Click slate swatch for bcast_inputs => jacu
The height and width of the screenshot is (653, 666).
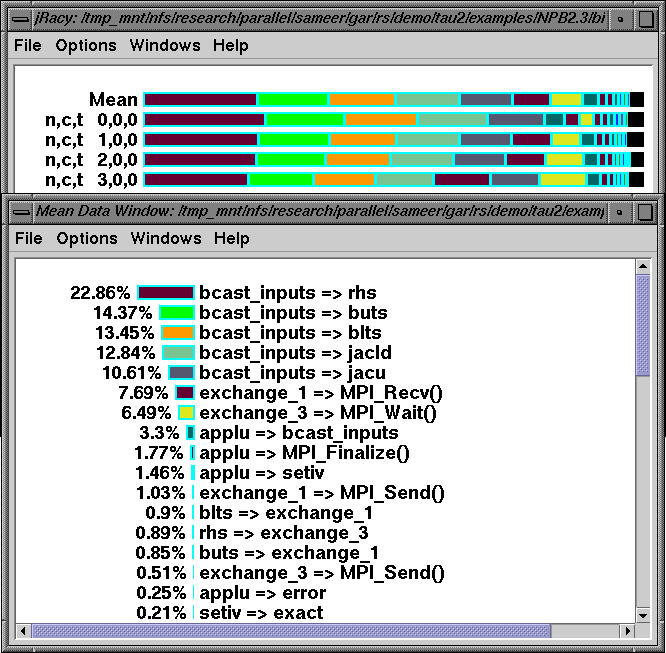[x=181, y=373]
